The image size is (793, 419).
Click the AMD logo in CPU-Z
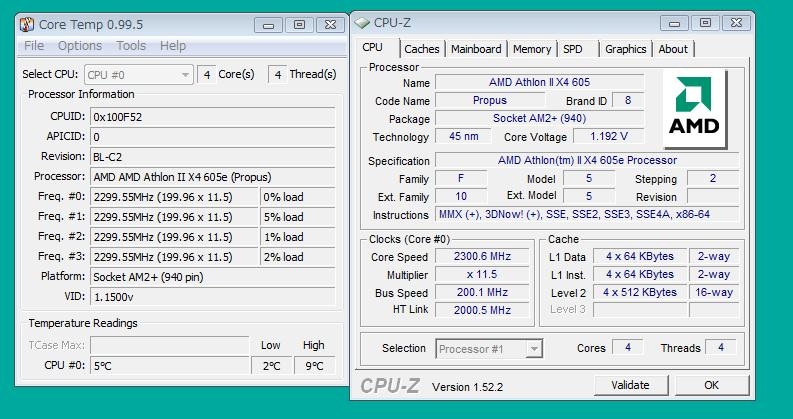(694, 109)
